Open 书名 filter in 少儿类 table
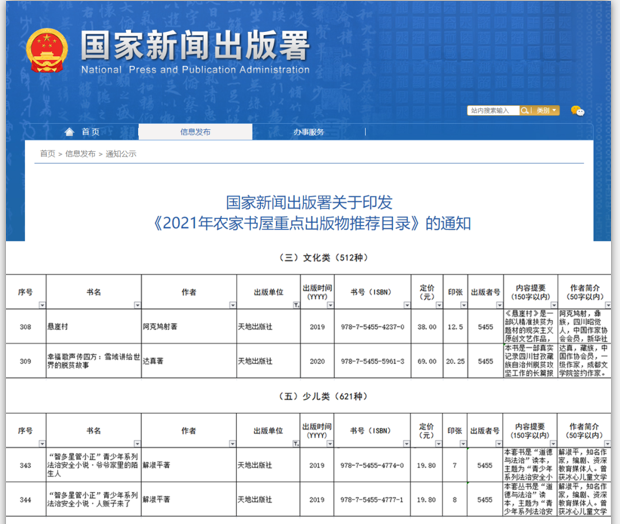Screen dimensions: 620x524 point(137,444)
